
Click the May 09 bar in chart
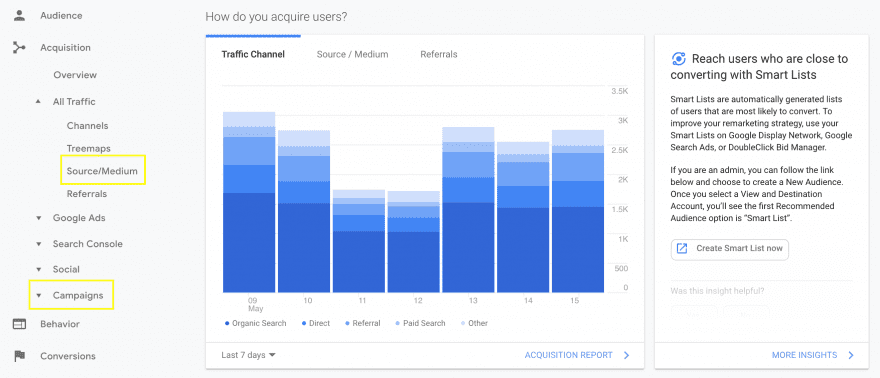coord(249,202)
